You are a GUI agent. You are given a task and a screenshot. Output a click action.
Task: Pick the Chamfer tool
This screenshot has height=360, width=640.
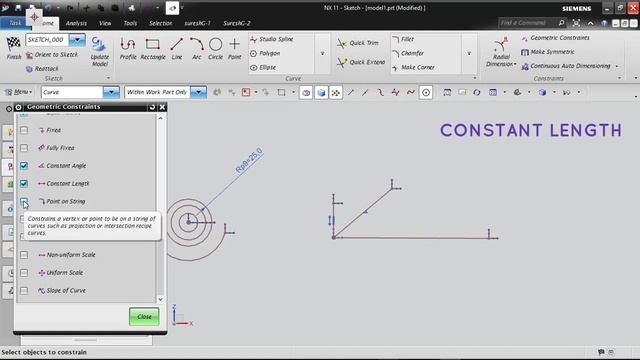[408, 53]
